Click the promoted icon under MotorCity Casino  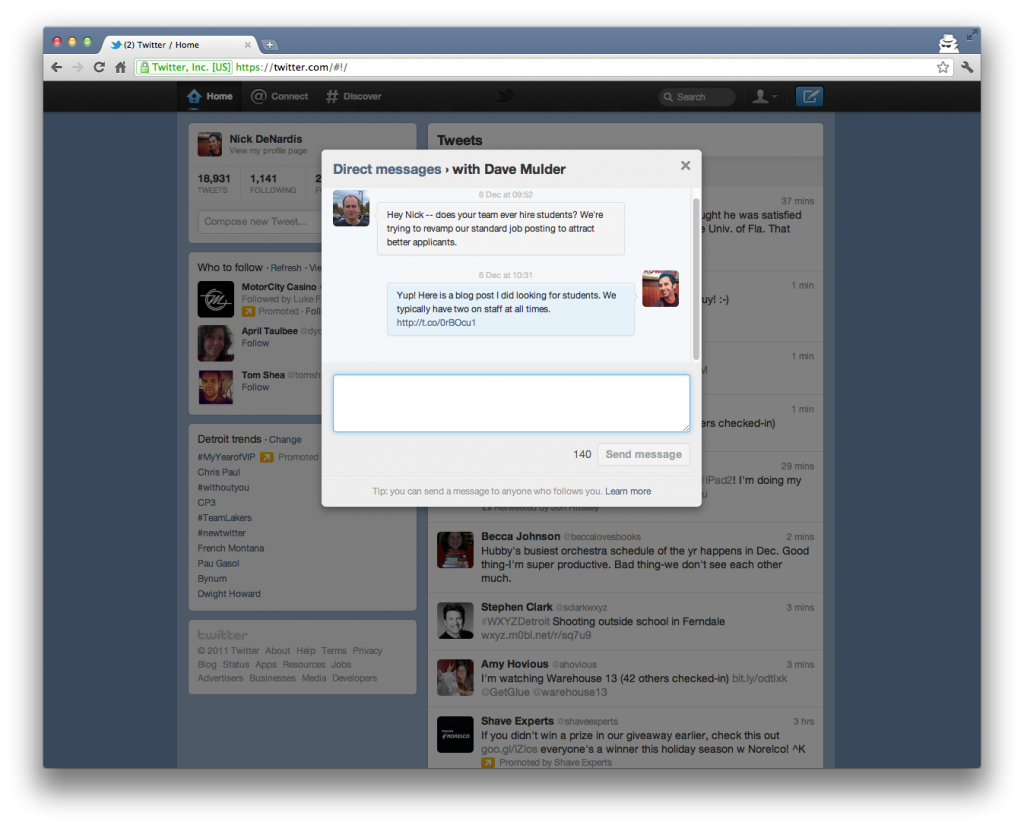(248, 311)
